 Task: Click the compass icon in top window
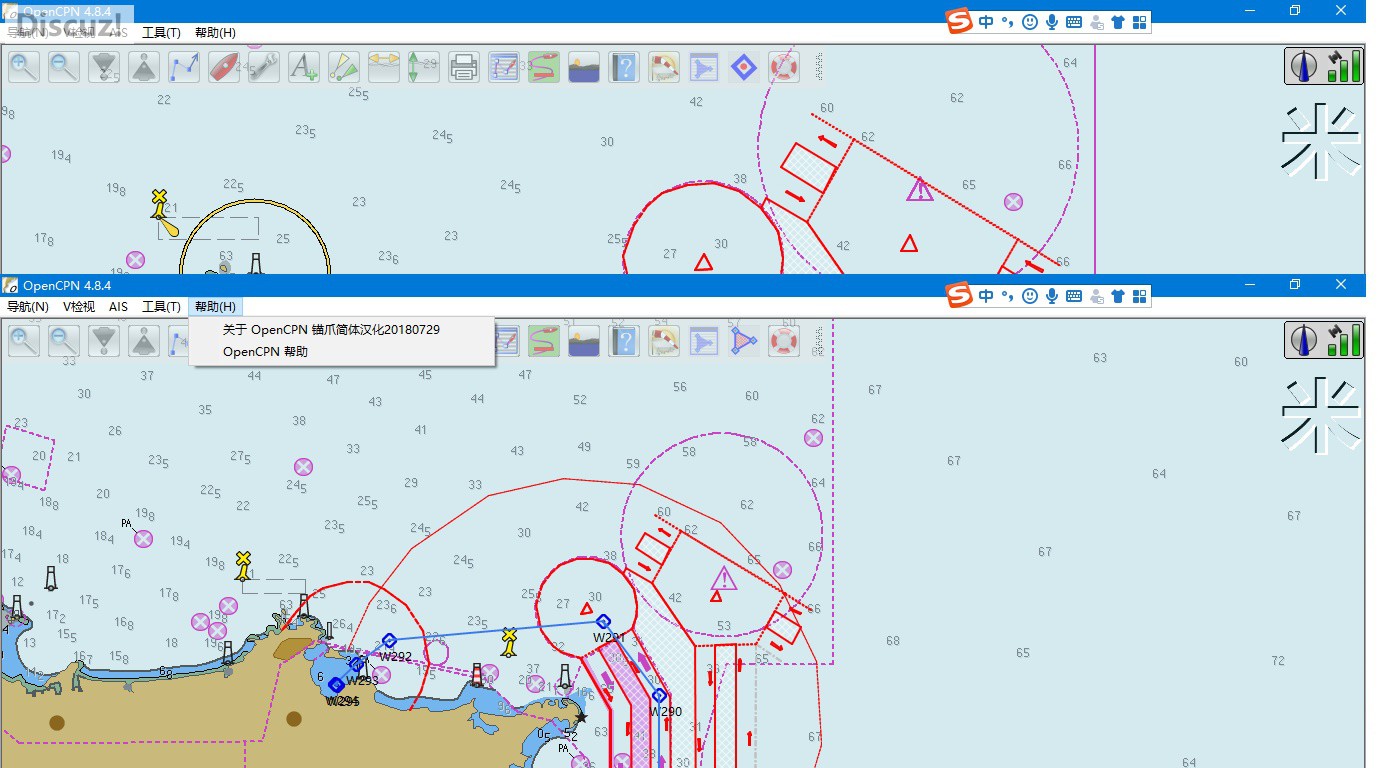point(1304,66)
